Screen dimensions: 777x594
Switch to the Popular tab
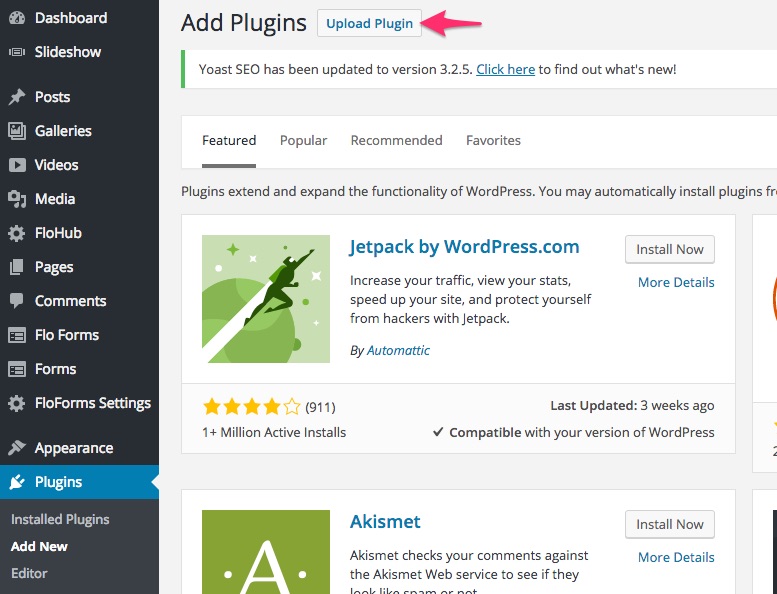(303, 141)
